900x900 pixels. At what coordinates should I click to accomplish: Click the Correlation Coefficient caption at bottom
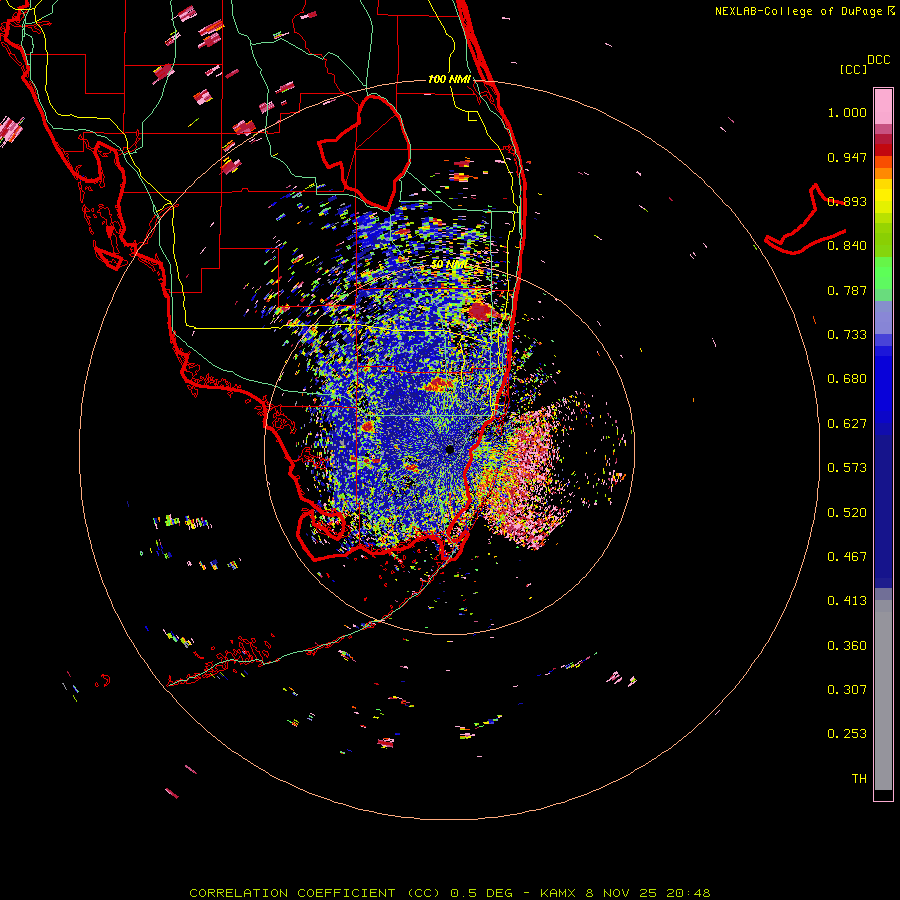pos(450,893)
